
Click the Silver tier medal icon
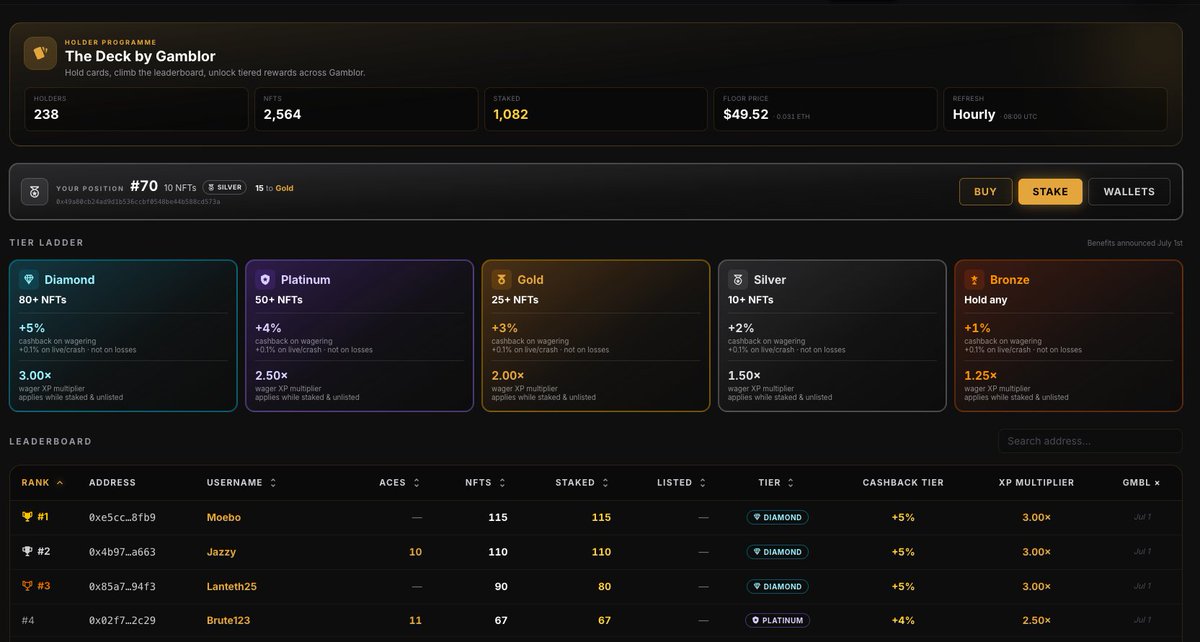tap(738, 280)
